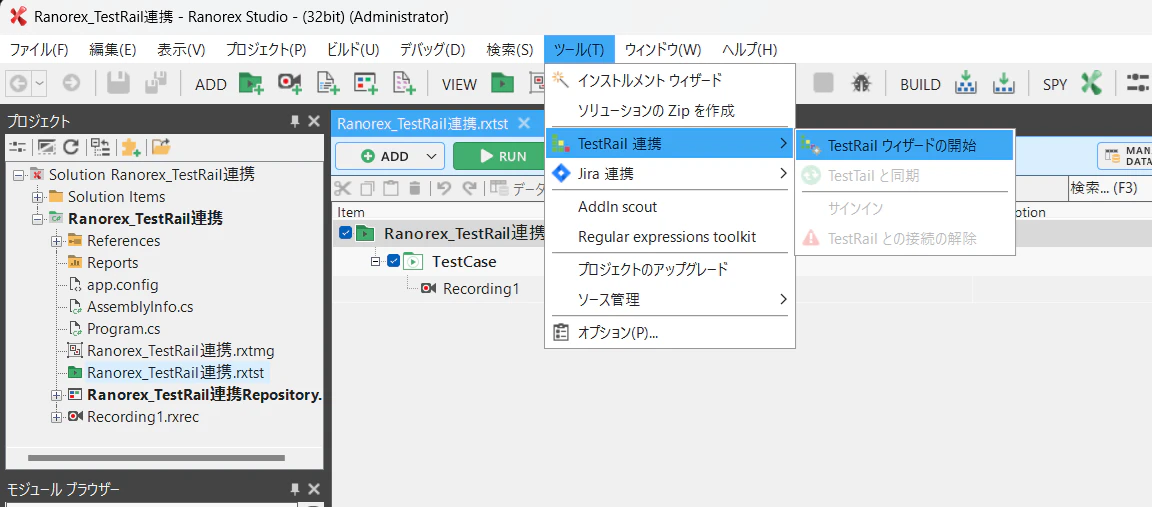Launch Ranorex Spy icon next to SPY
The height and width of the screenshot is (507, 1152).
tap(1091, 83)
